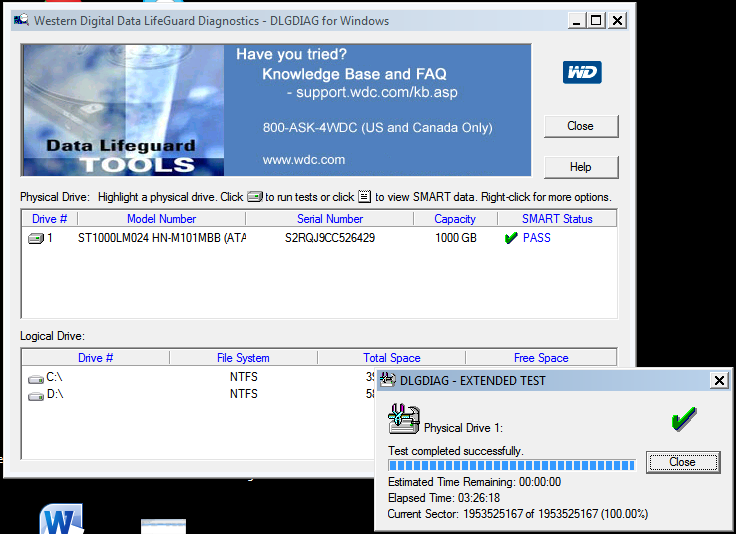The image size is (736, 534).
Task: Sort by Serial Number column header
Action: click(330, 219)
